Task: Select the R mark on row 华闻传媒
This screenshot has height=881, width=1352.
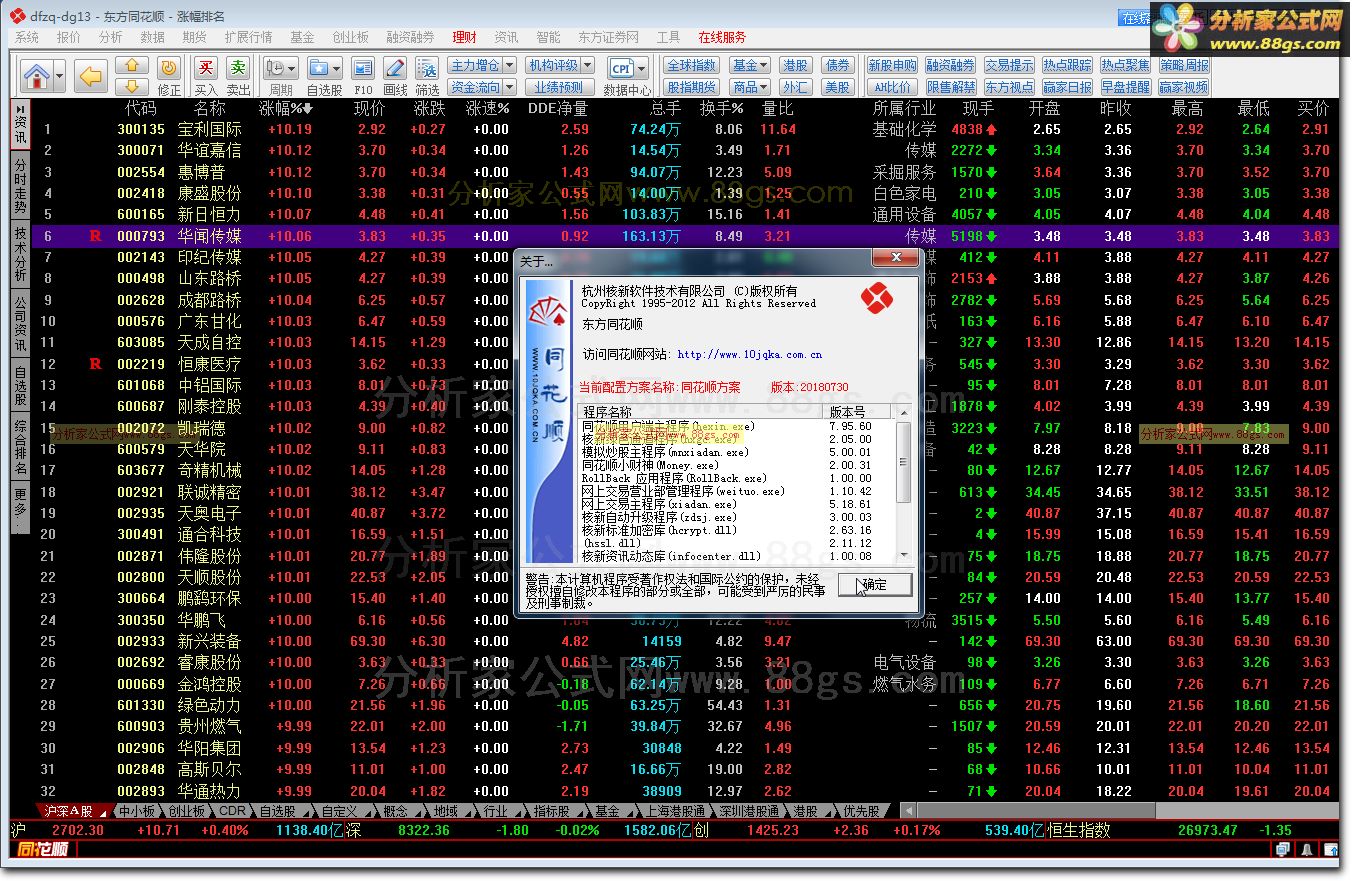Action: click(x=96, y=236)
